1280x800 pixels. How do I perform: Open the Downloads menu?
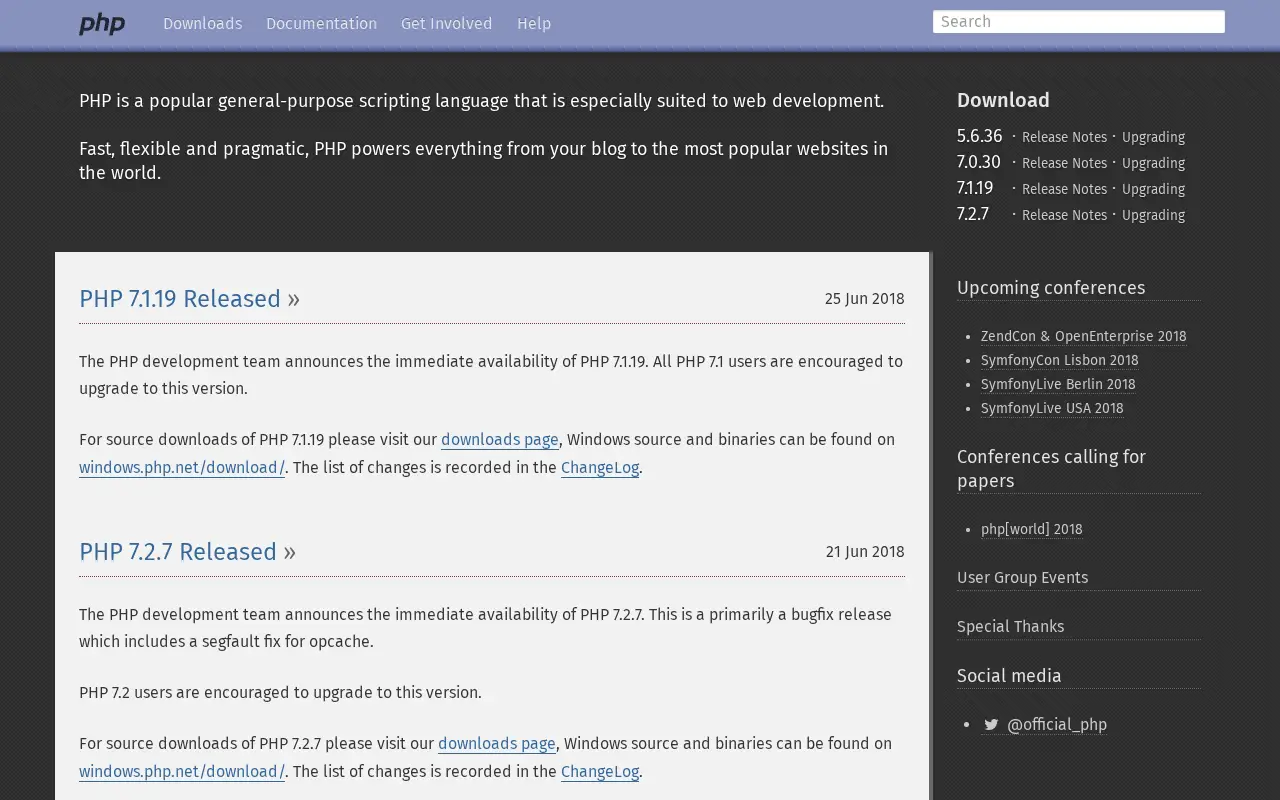[x=202, y=24]
